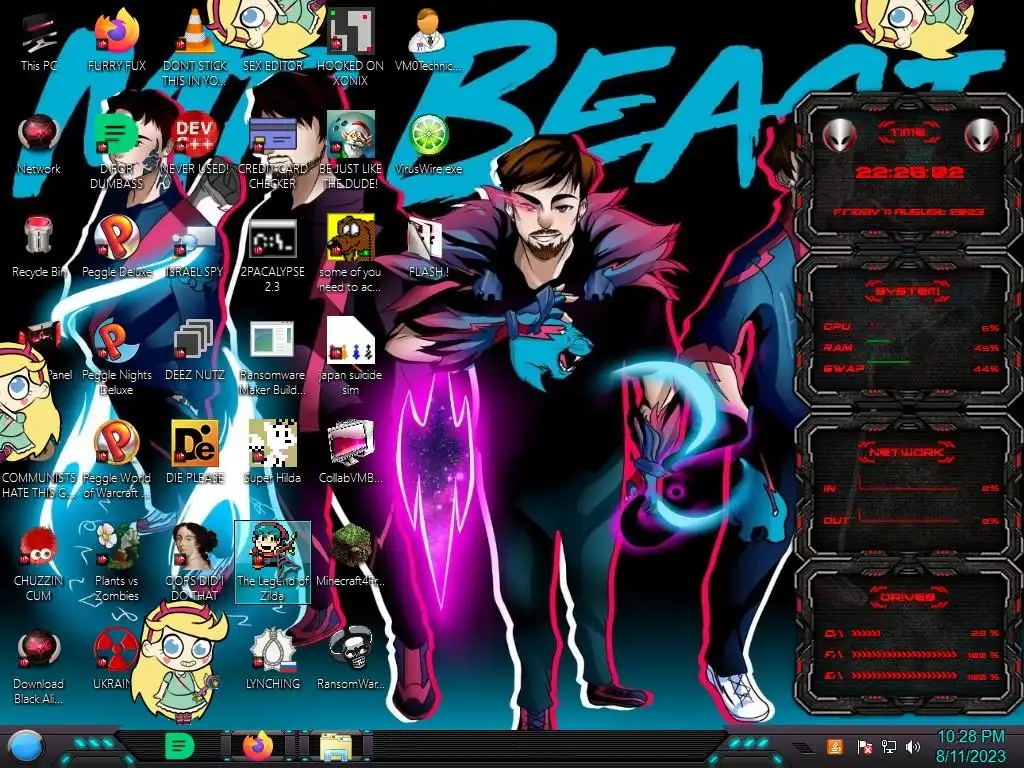Open the taskbar clock showing 10:28 PM
1024x768 pixels.
970,746
